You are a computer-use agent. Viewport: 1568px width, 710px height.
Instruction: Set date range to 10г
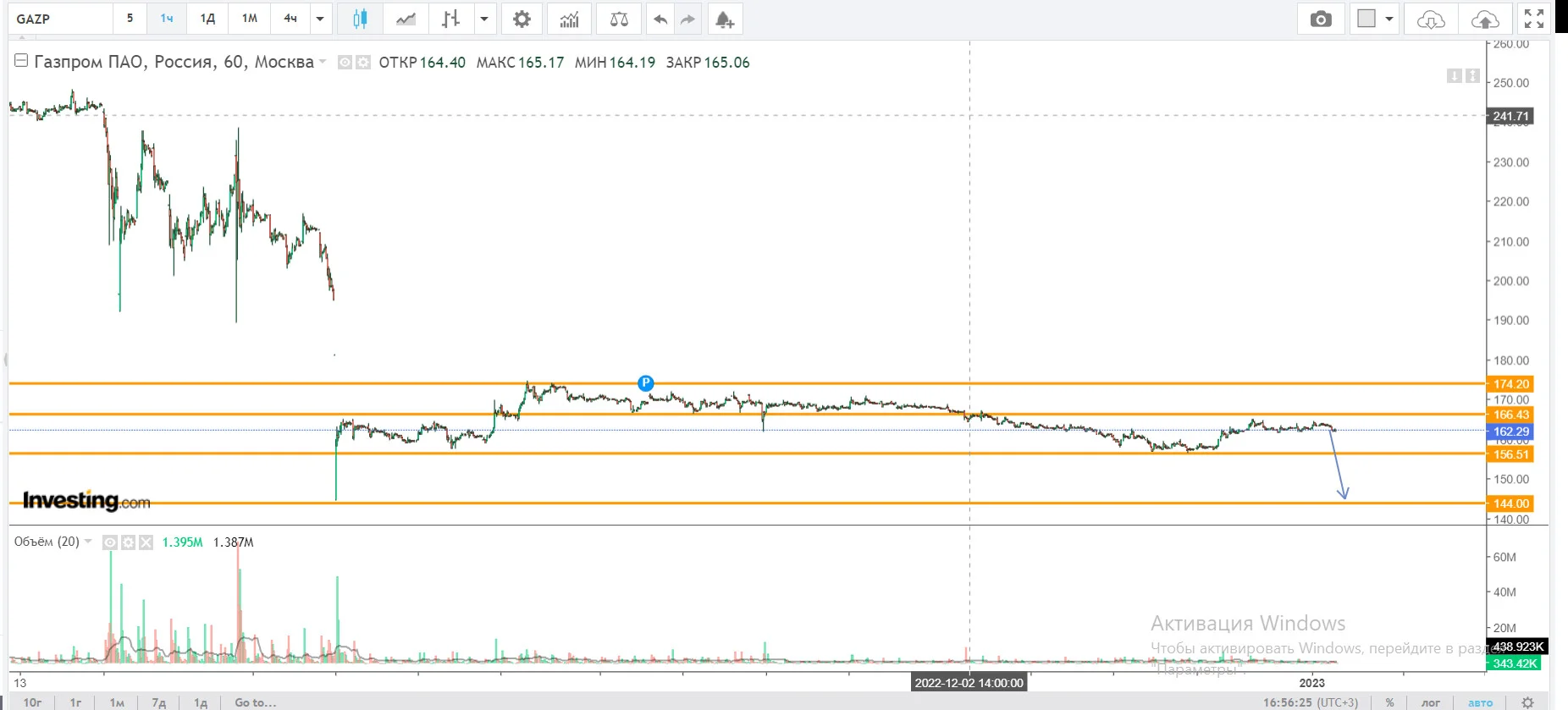32,702
